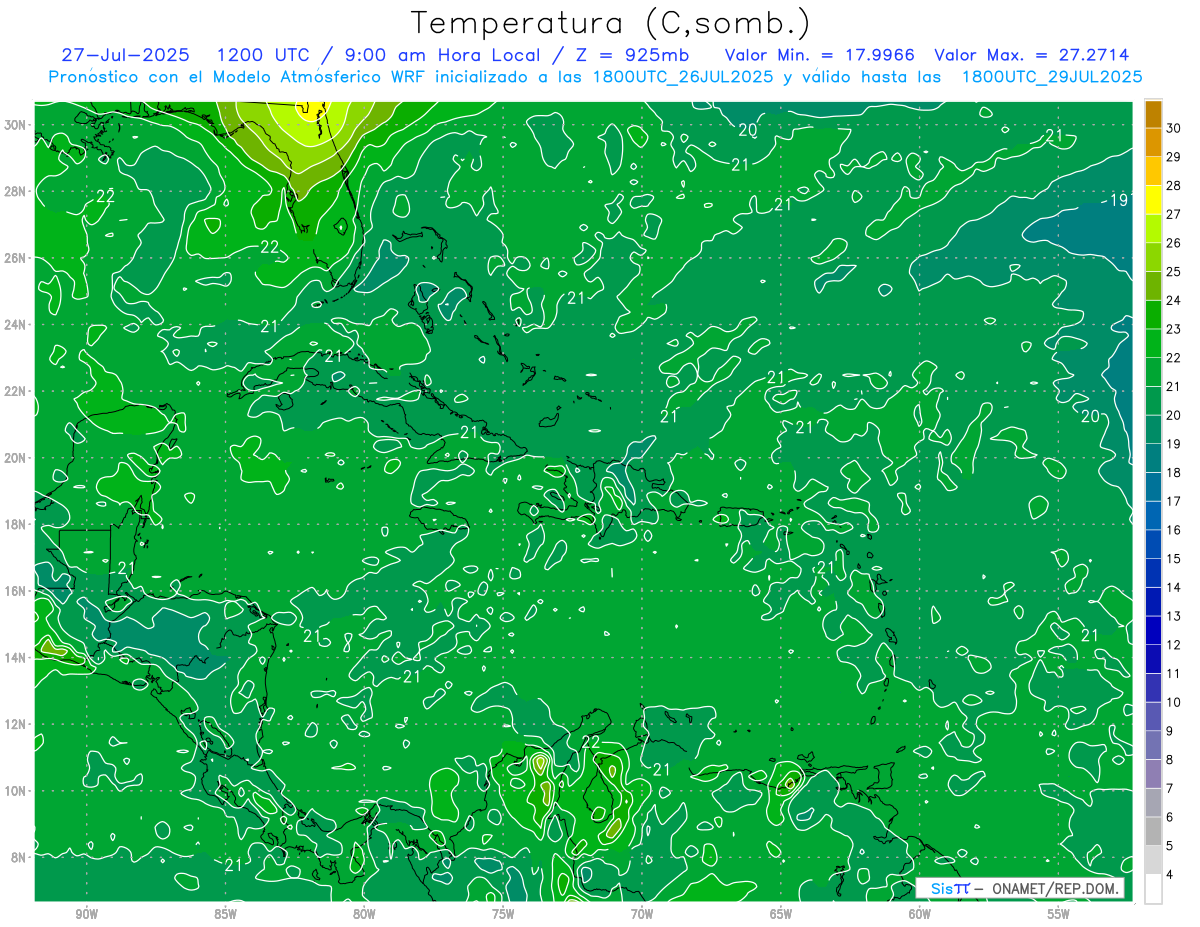Click the legend value label 11
Image resolution: width=1200 pixels, height=927 pixels.
pyautogui.click(x=1174, y=673)
